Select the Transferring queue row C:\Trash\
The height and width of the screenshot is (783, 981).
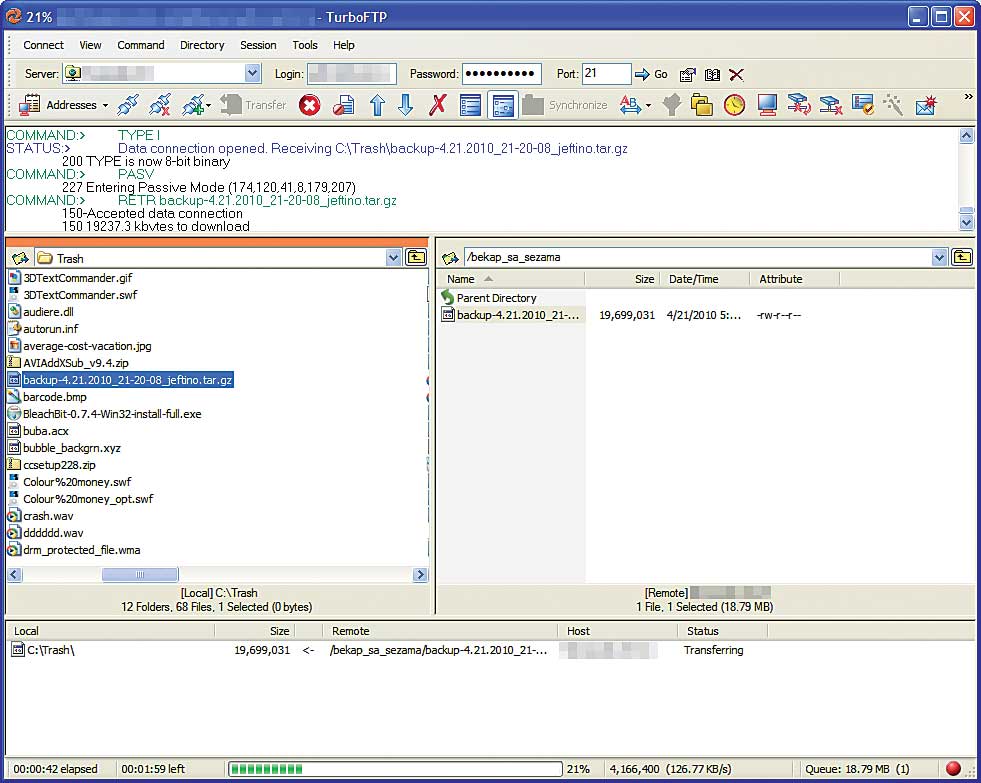[x=488, y=650]
